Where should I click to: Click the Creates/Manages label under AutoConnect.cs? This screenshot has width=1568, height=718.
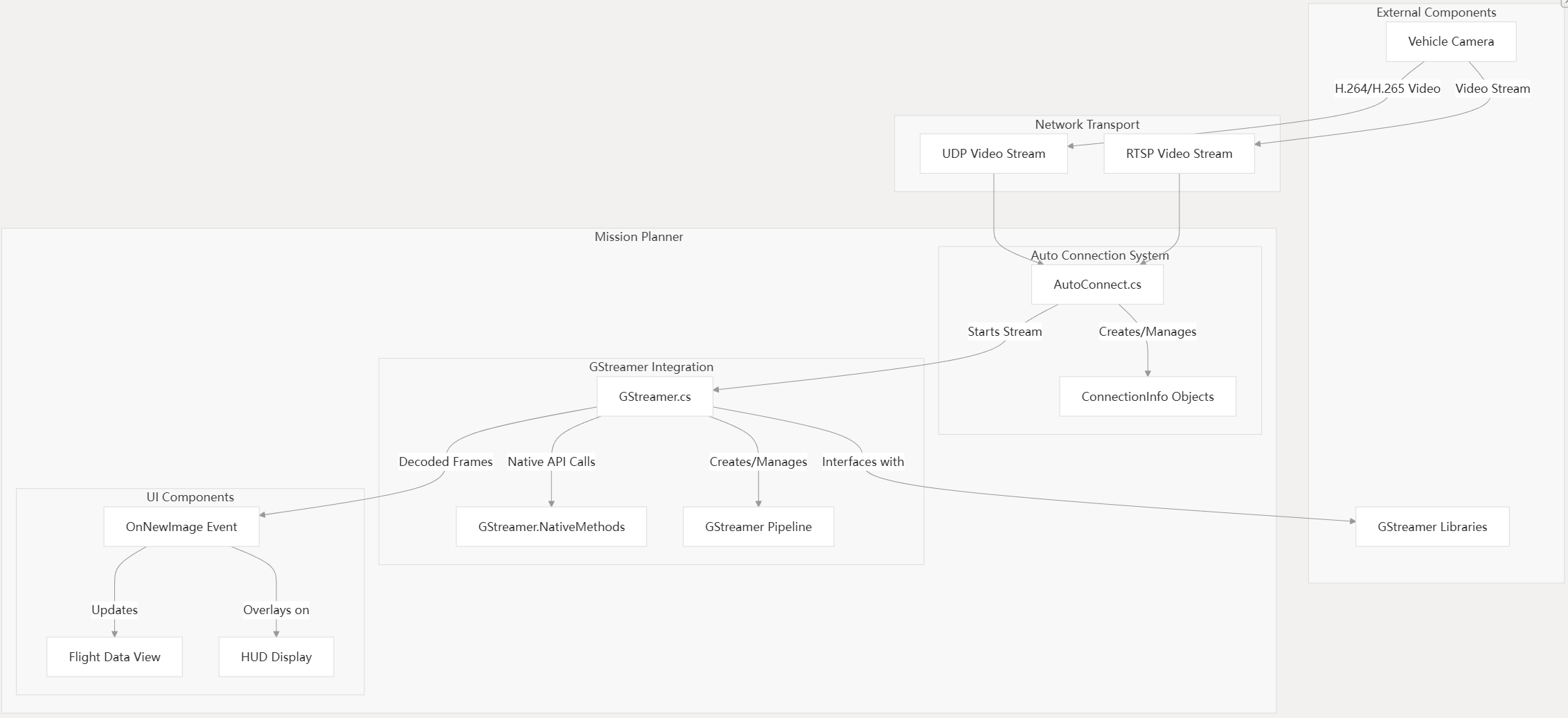click(x=1147, y=332)
